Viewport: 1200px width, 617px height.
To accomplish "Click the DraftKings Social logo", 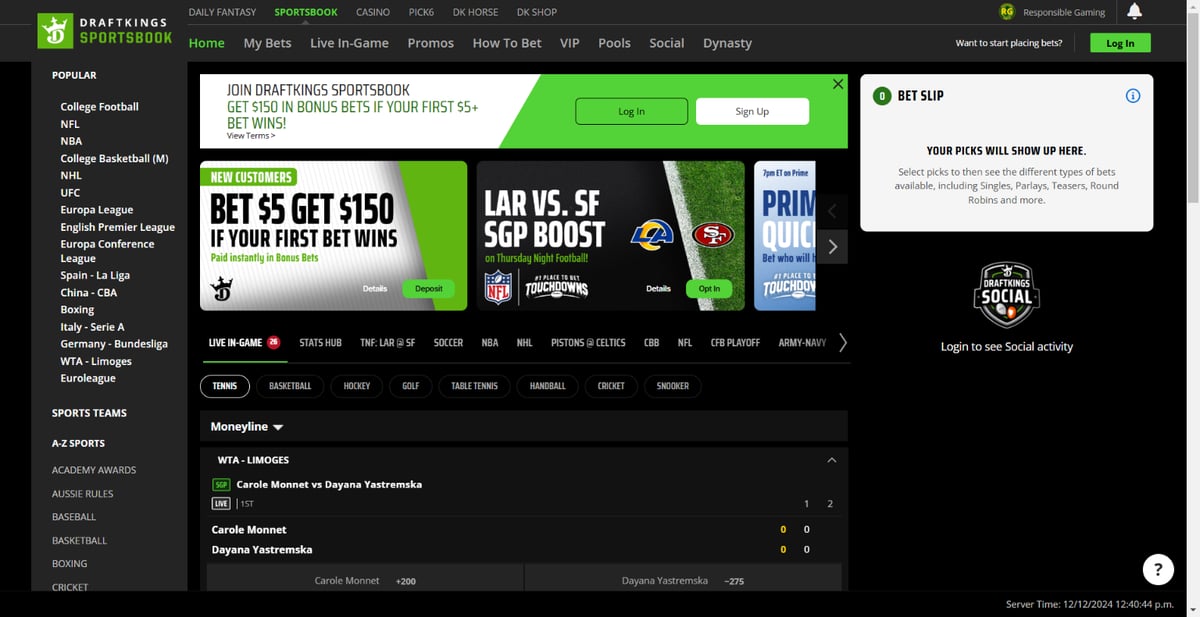I will [1007, 295].
